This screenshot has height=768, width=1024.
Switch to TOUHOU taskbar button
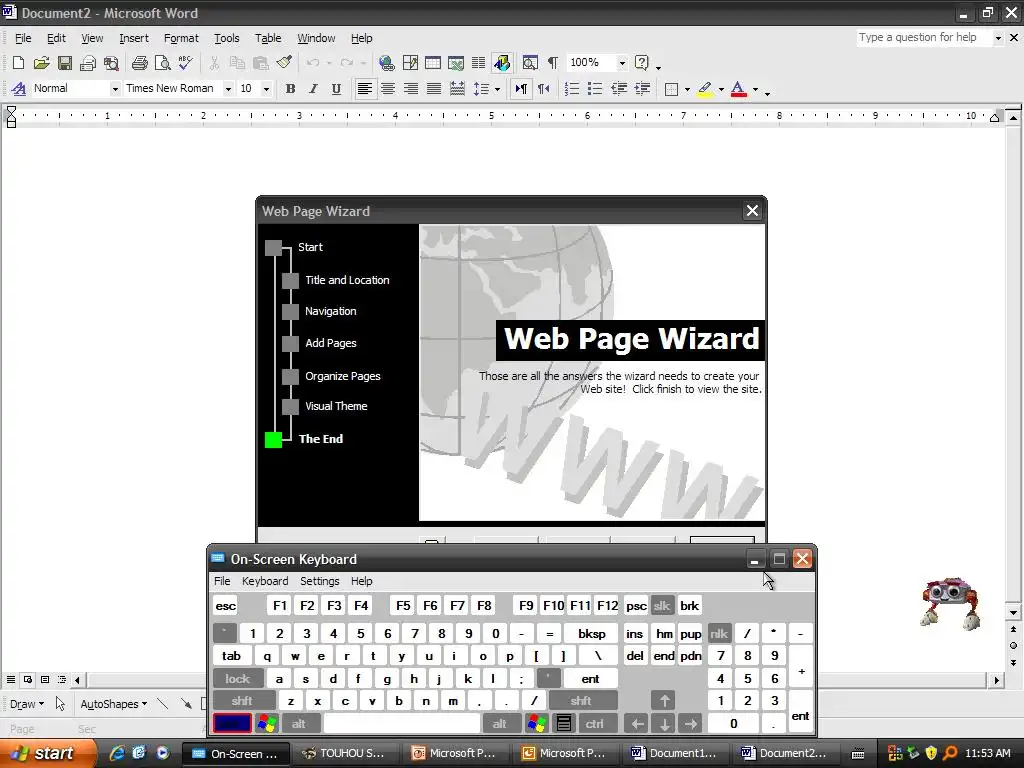coord(344,753)
